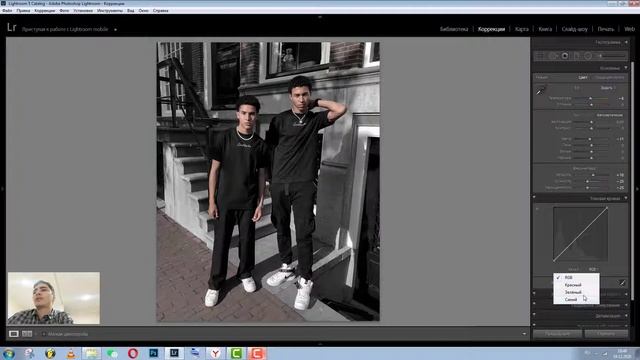Viewport: 640px width, 360px height.
Task: Open Photoshop from the taskbar
Action: 153,353
